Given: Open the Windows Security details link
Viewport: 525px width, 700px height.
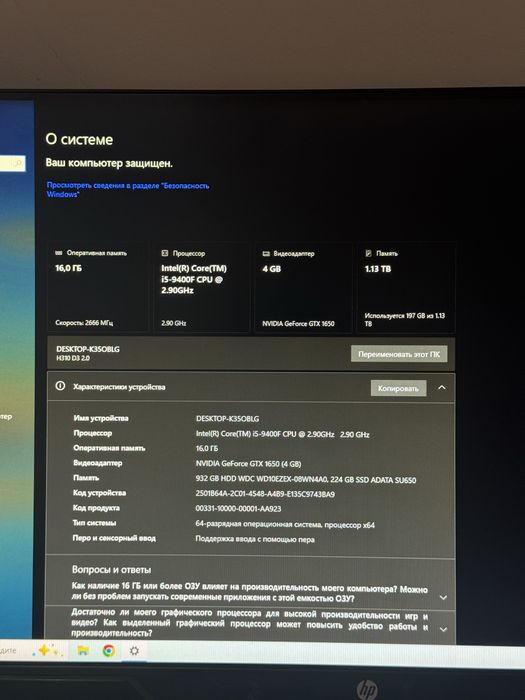Looking at the screenshot, I should pos(128,190).
